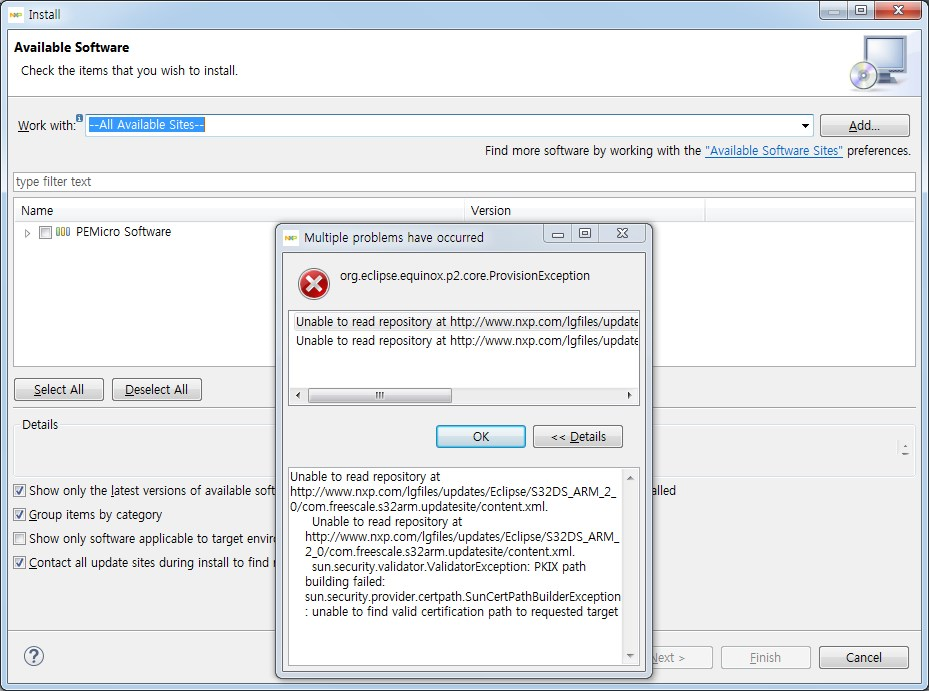This screenshot has width=929, height=691.
Task: Click OK in the error dialog
Action: (480, 437)
